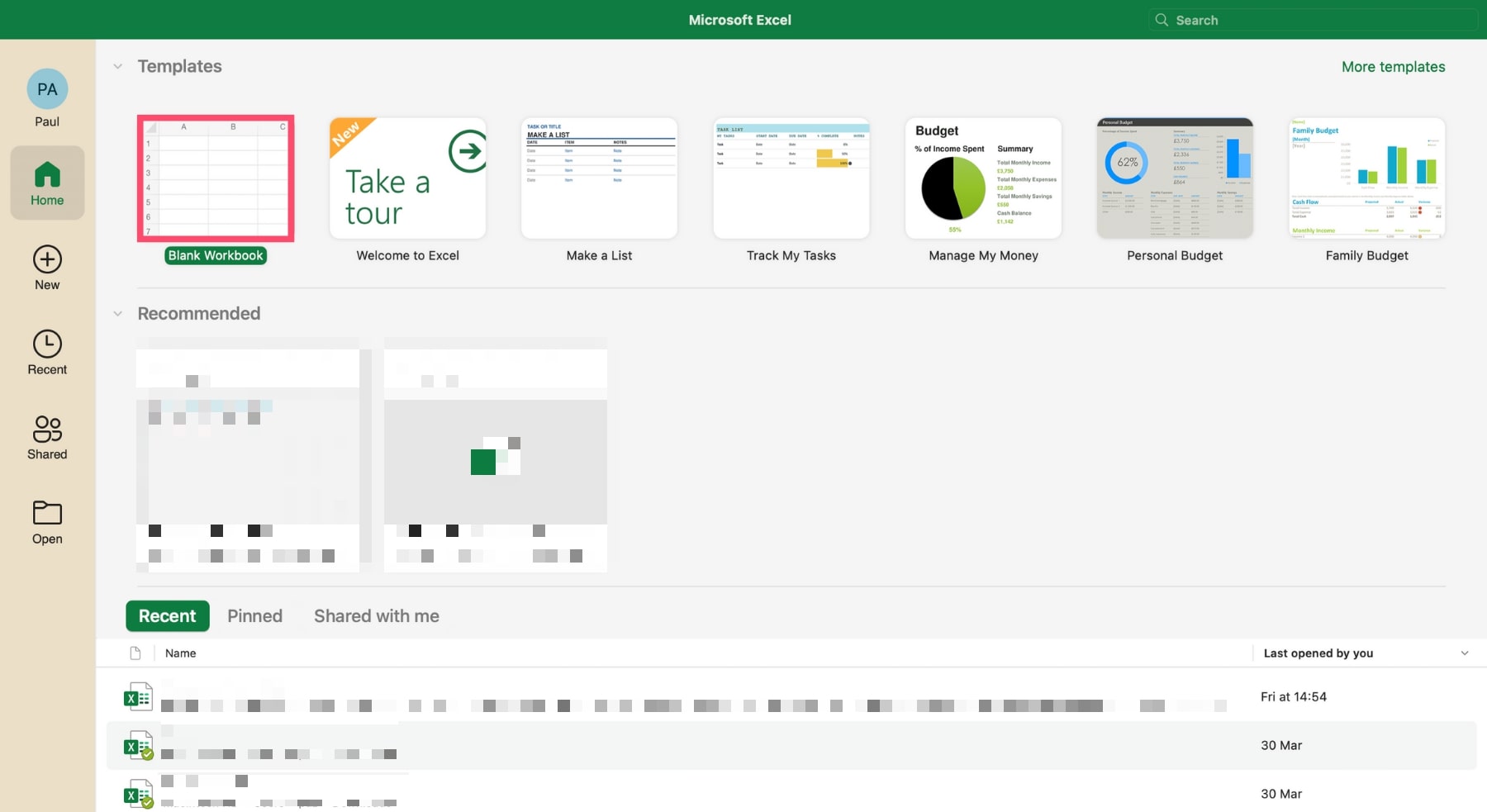Click the file type column header icon
1487x812 pixels.
(x=135, y=653)
